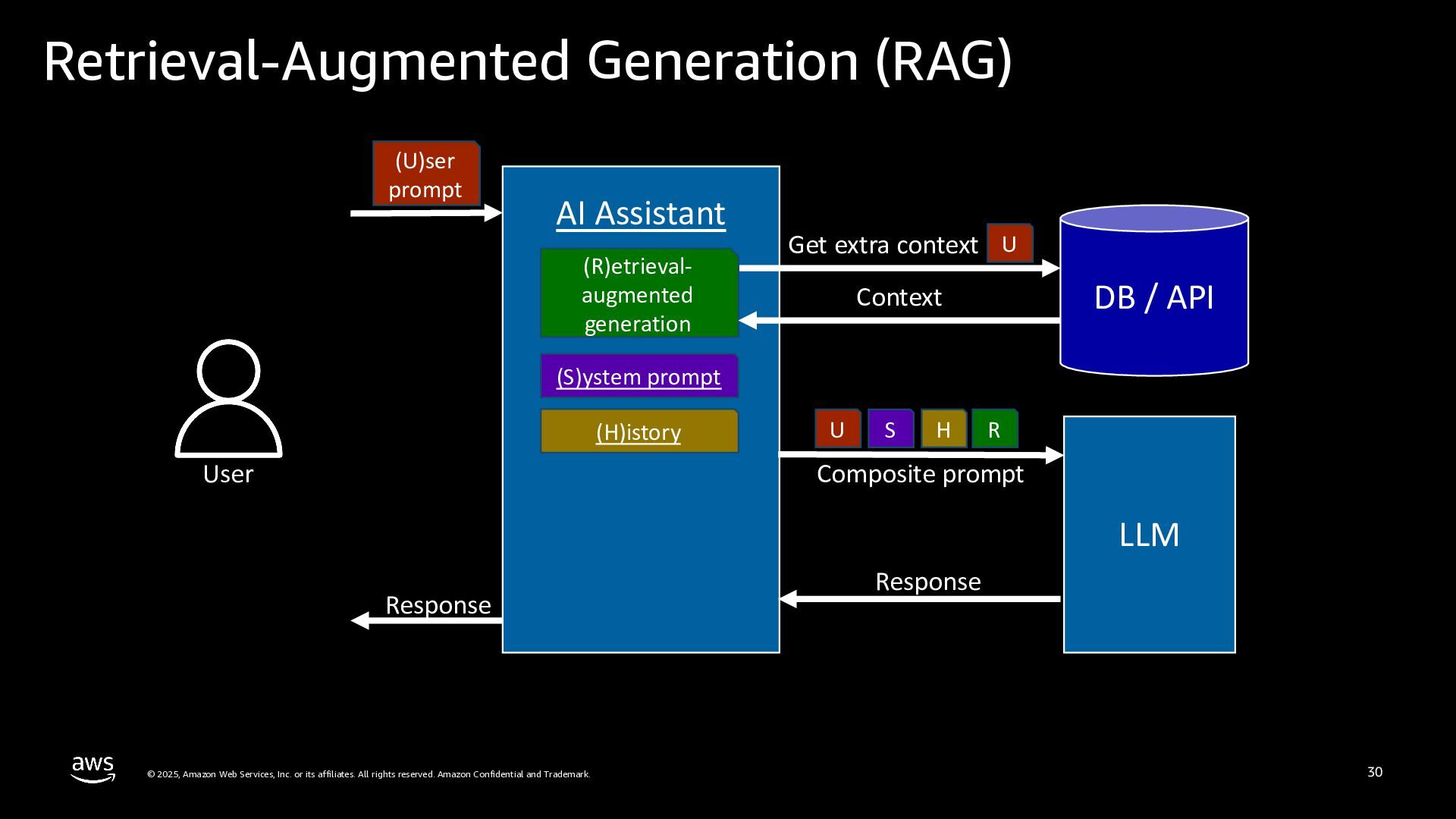Click the purple S tag in composite prompt
This screenshot has width=1456, height=819.
[x=890, y=429]
